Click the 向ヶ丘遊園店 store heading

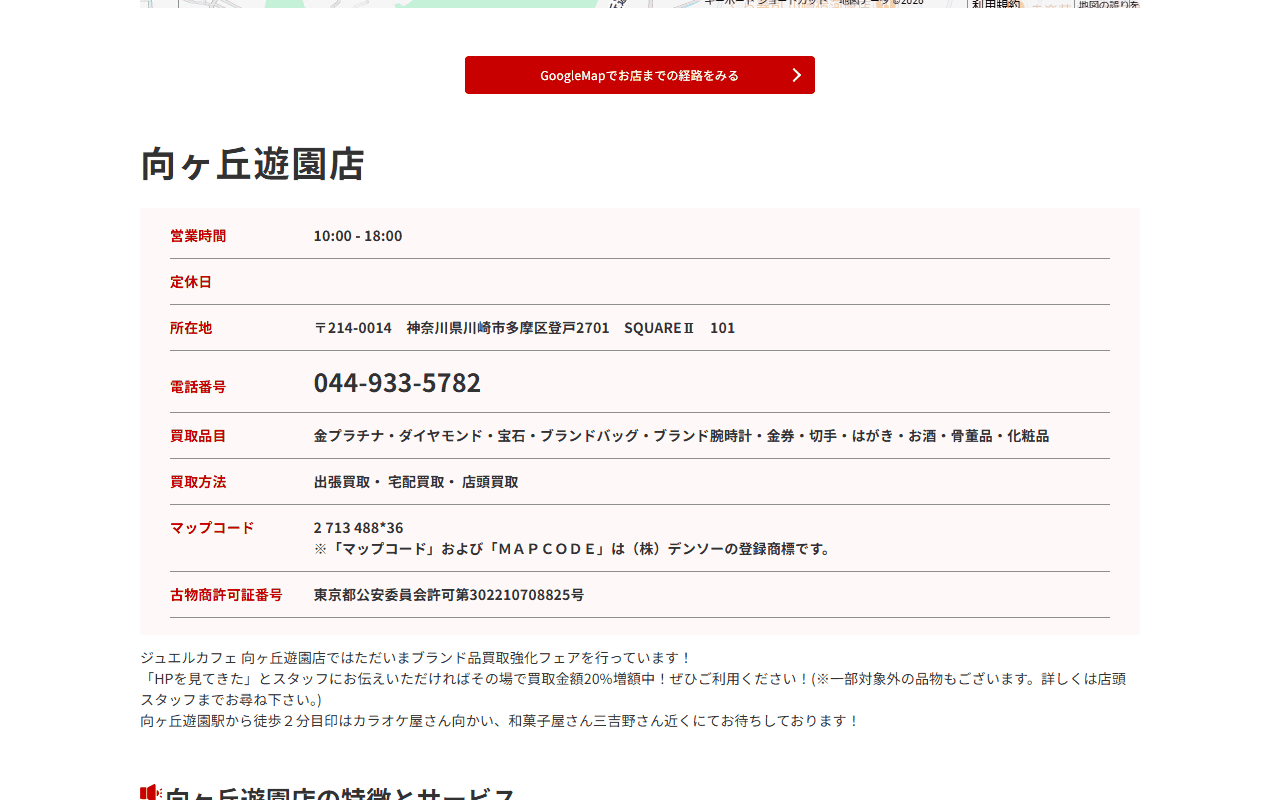pyautogui.click(x=252, y=164)
